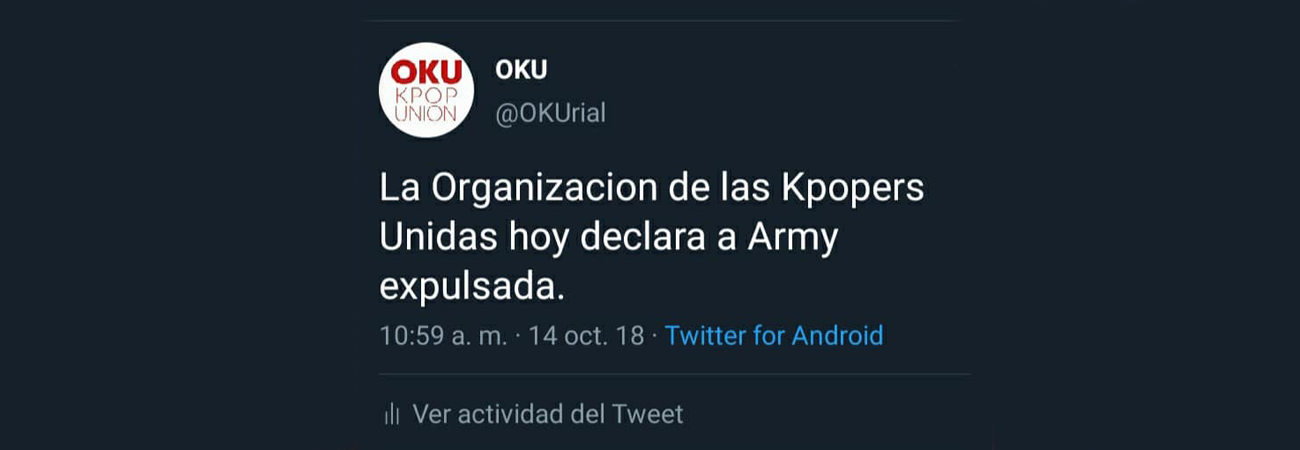Click the tweet activity bar chart icon

[x=392, y=414]
